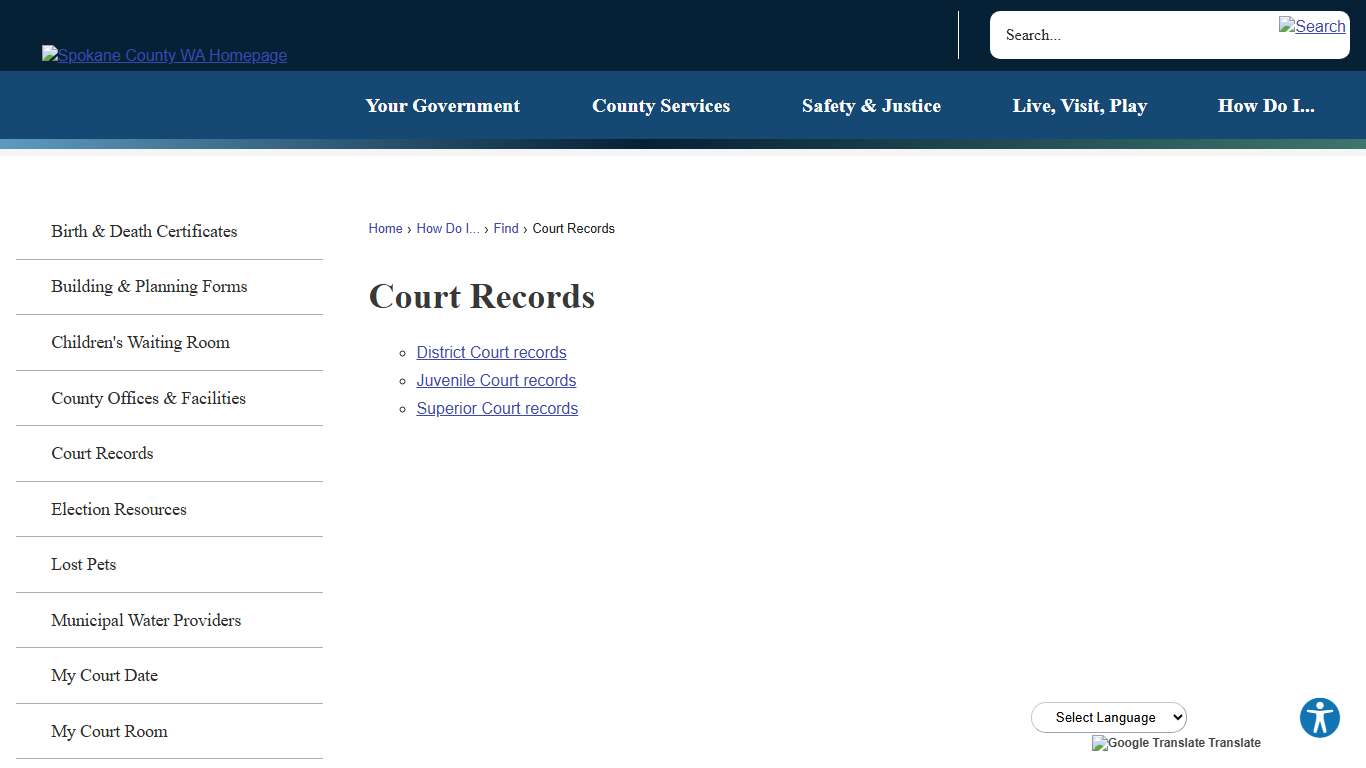Open the Select Language dropdown
This screenshot has width=1366, height=768.
tap(1108, 717)
